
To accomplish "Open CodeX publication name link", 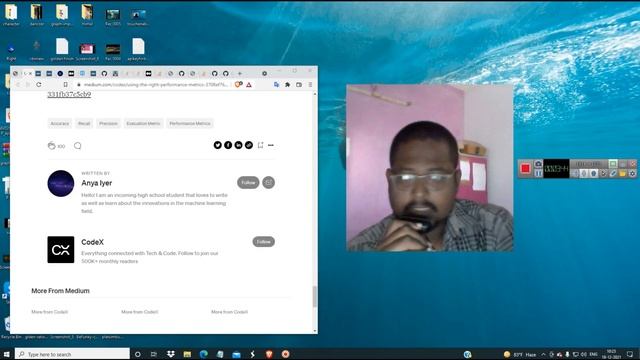I will pos(92,242).
